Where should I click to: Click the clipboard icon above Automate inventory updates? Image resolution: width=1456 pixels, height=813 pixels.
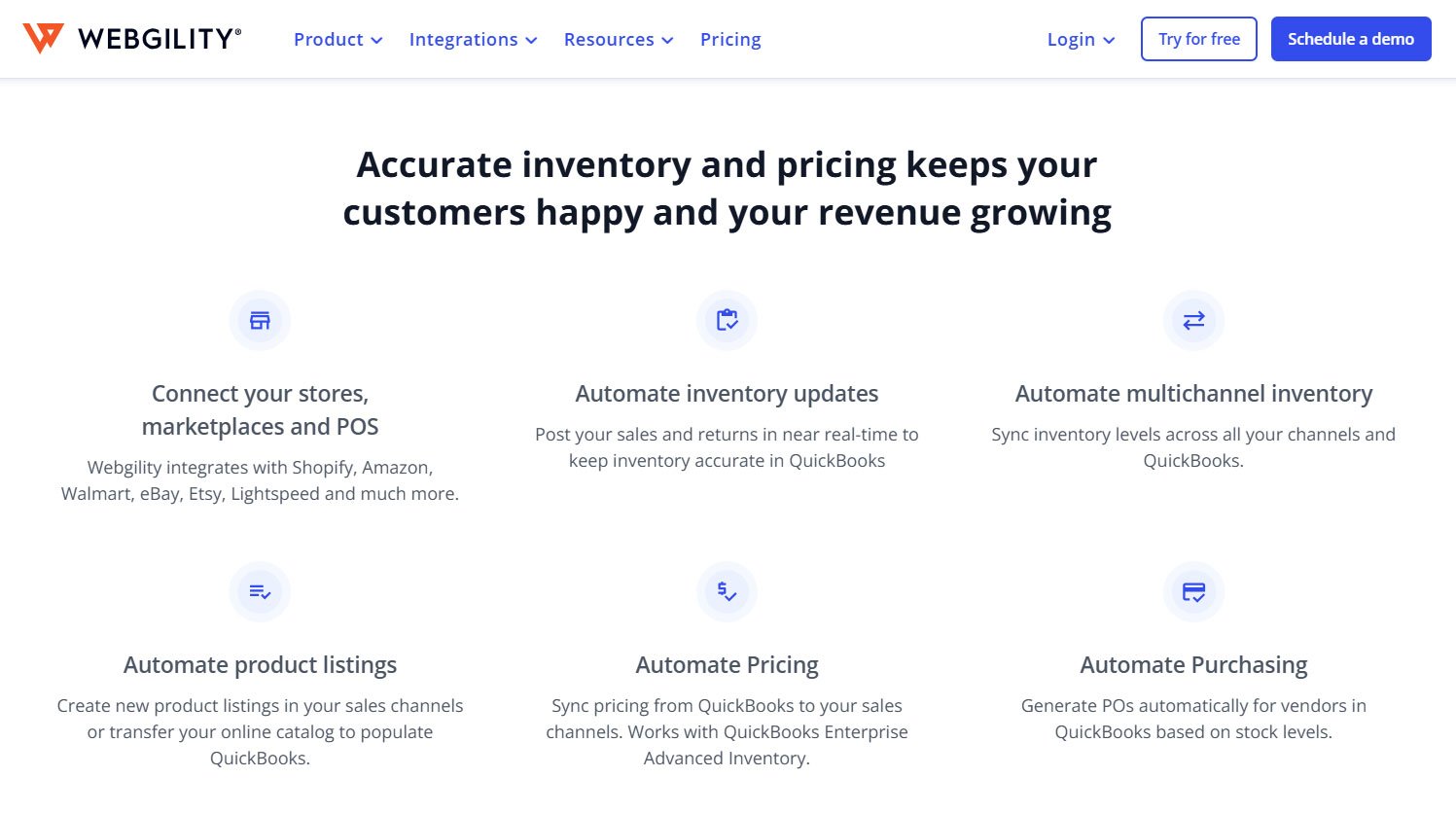pos(727,320)
